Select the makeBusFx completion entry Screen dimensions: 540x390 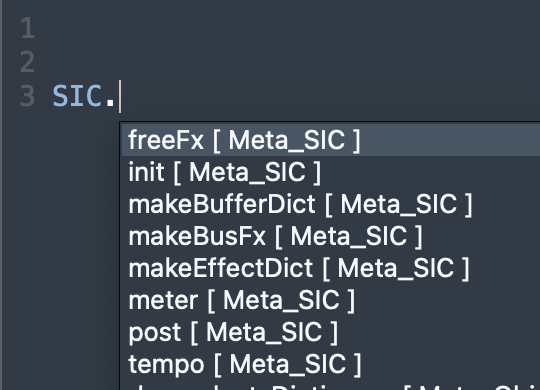[331, 236]
